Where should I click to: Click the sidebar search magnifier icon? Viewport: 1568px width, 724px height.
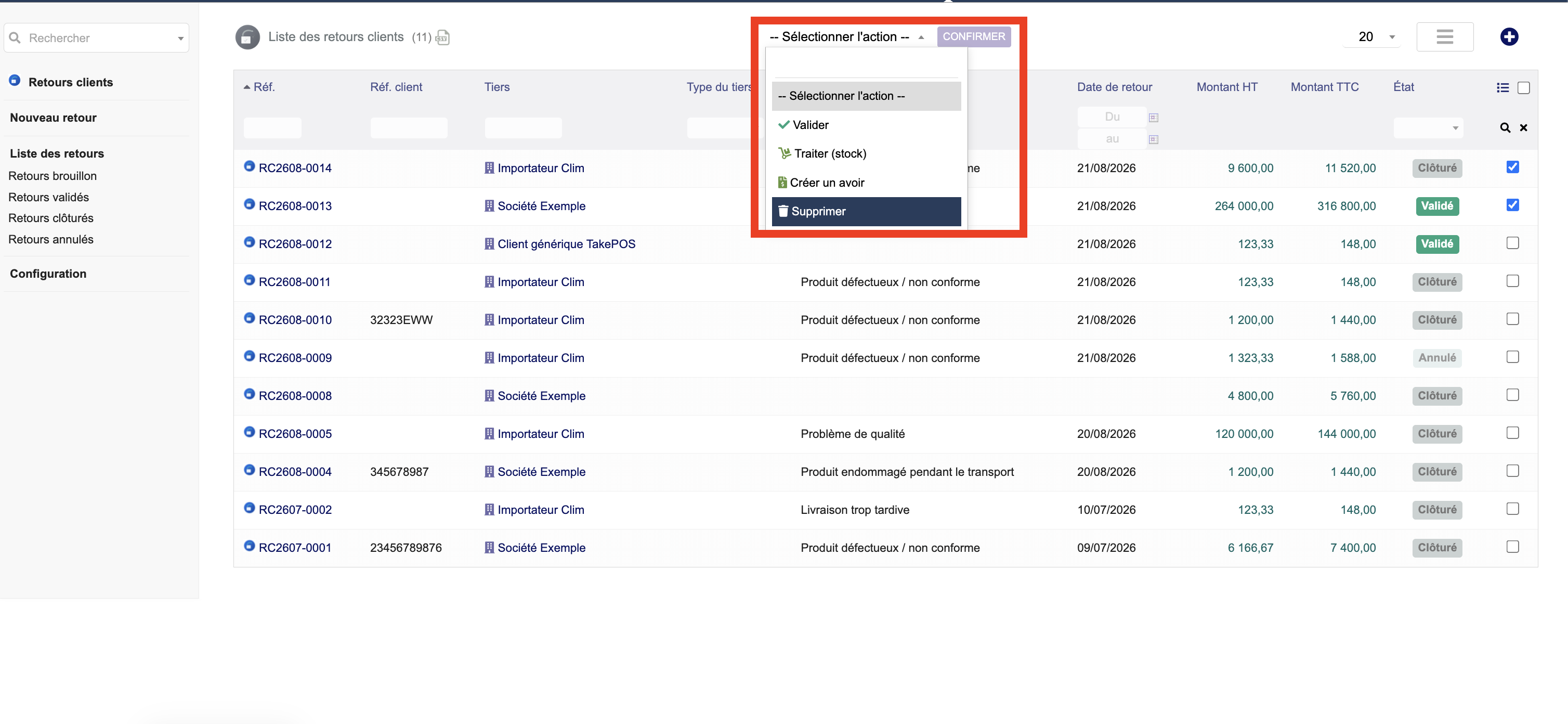pos(15,38)
